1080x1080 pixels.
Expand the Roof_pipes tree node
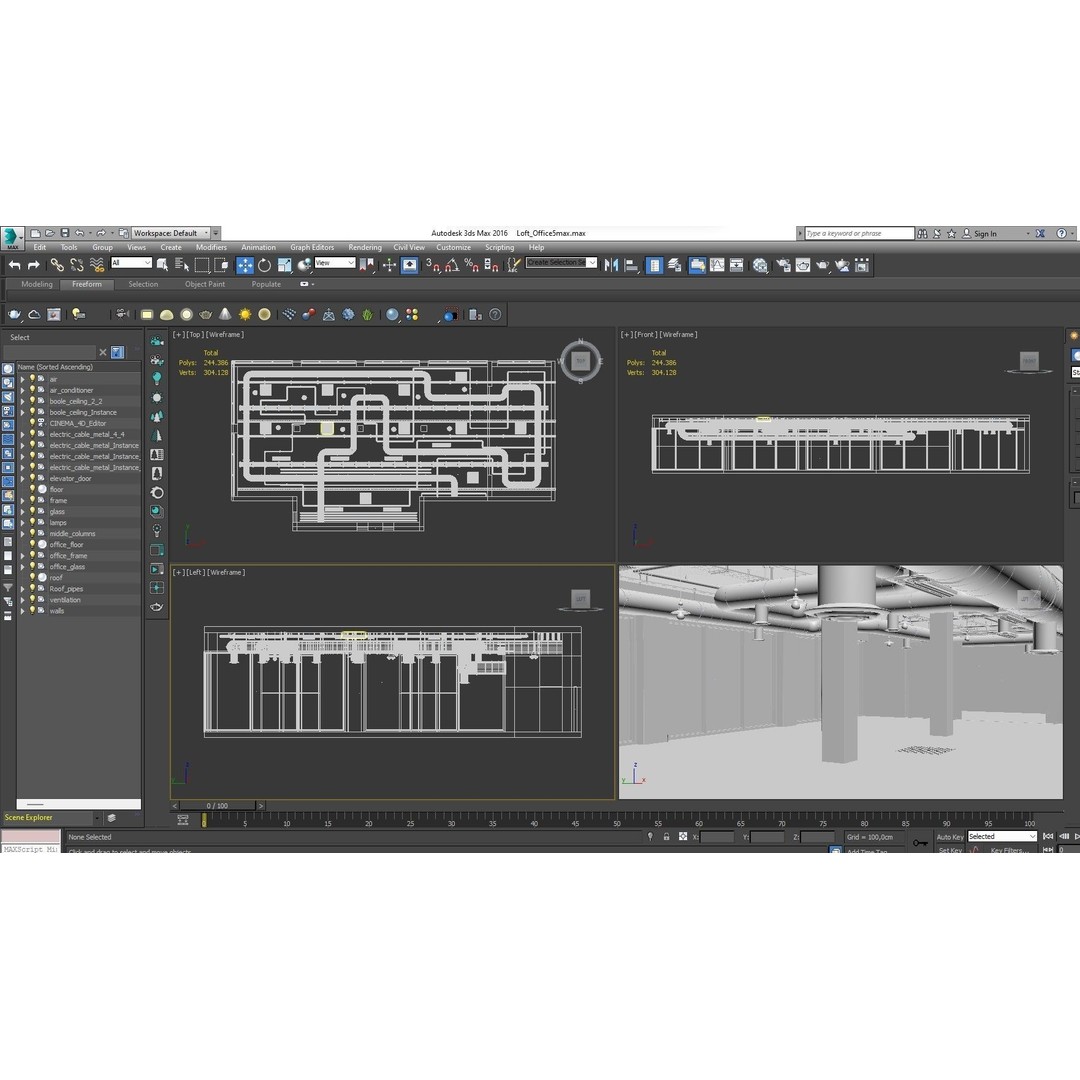[22, 589]
